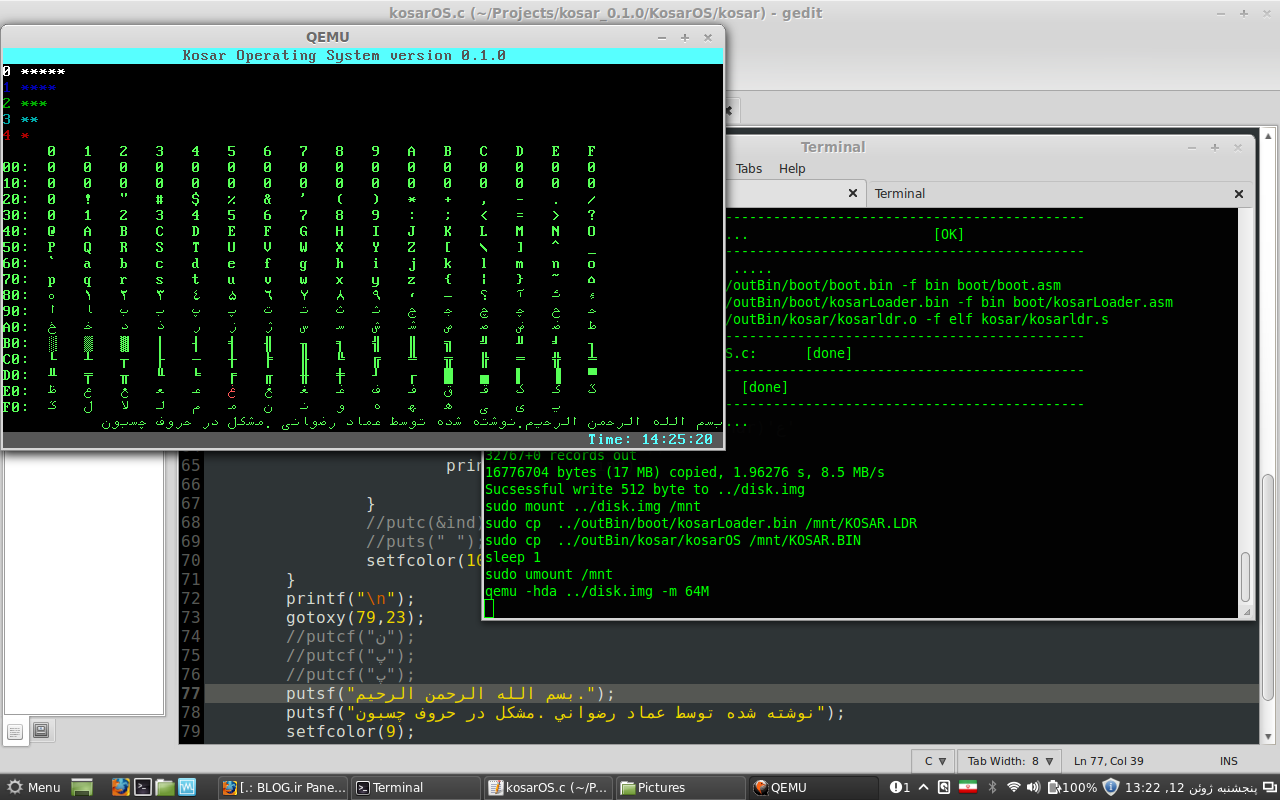Open the C language selector dropdown
1280x800 pixels.
(932, 761)
